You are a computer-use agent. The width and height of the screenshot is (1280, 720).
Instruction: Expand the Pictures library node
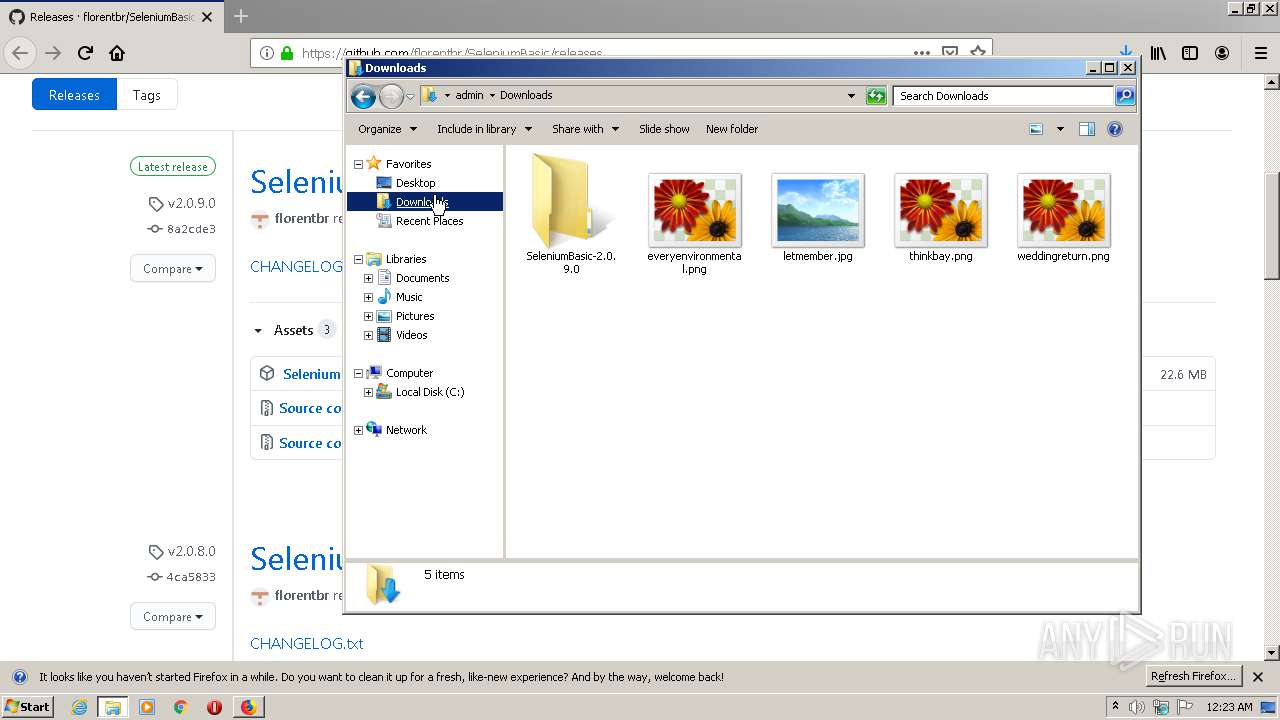(368, 316)
